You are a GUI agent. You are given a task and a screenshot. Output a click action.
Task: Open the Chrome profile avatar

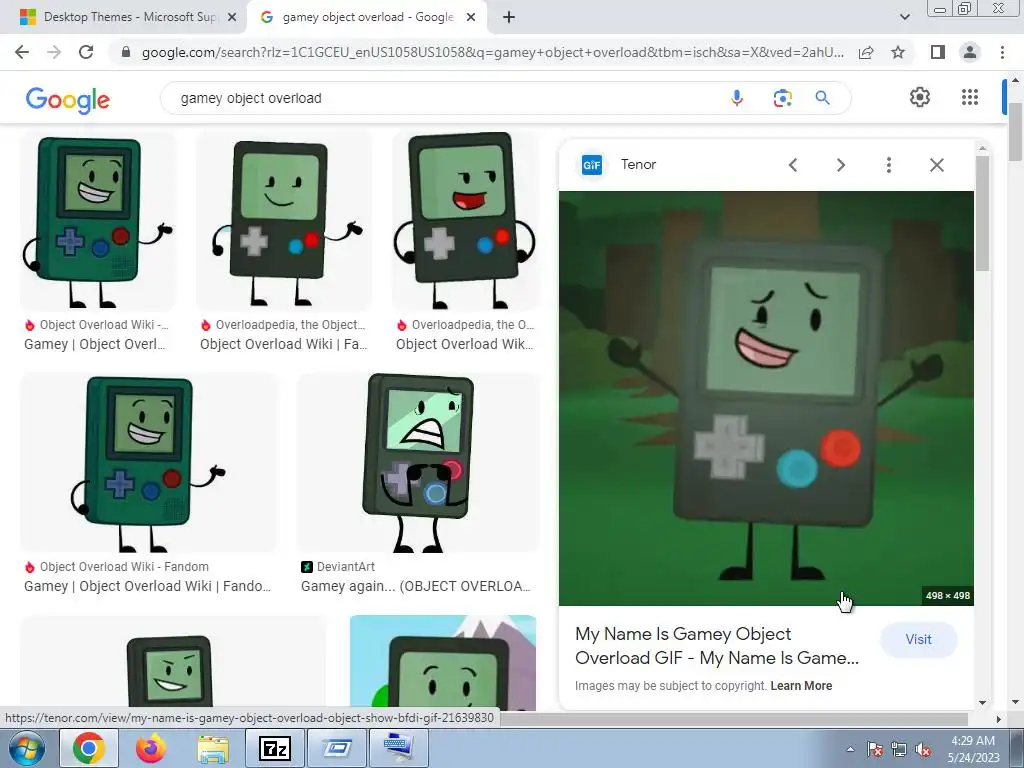[x=970, y=52]
